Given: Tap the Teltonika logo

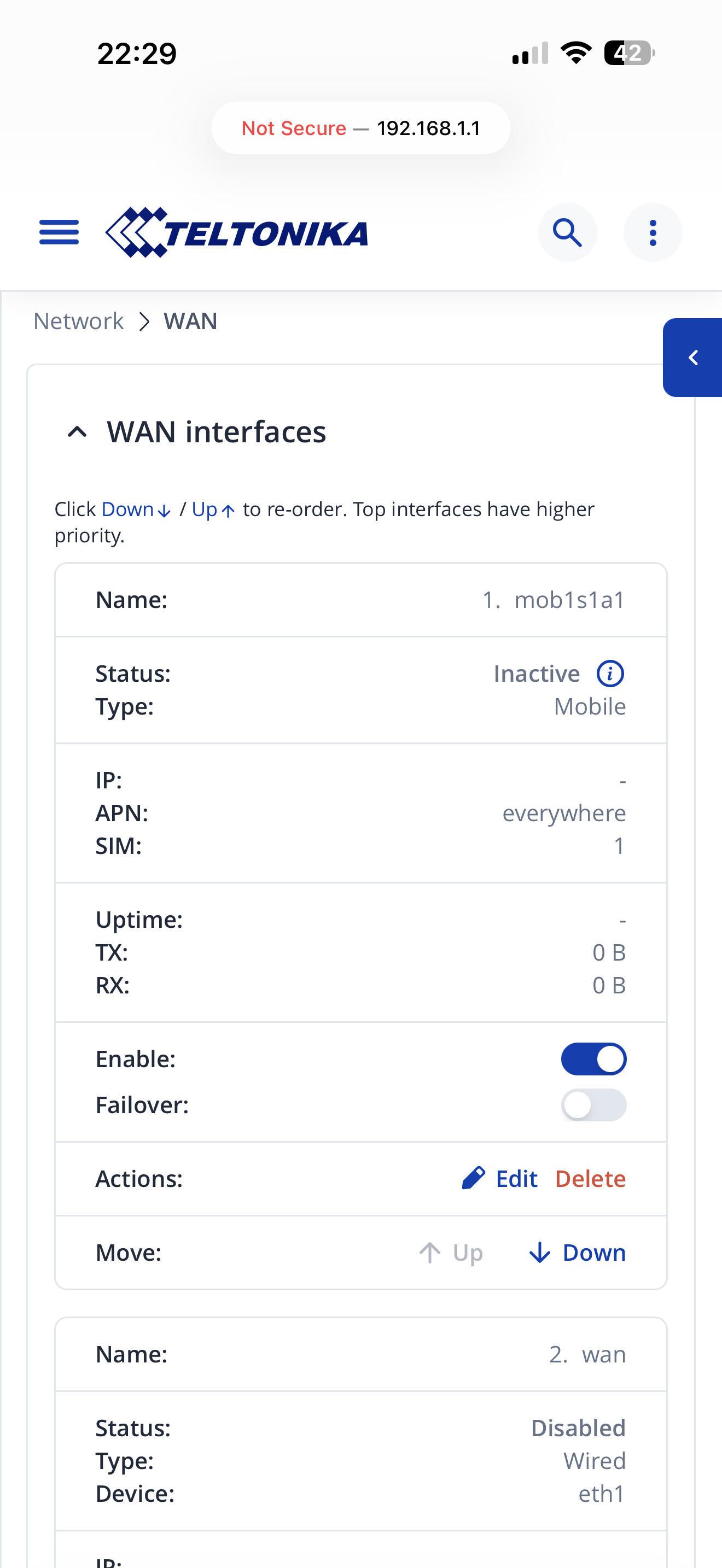Looking at the screenshot, I should point(237,232).
